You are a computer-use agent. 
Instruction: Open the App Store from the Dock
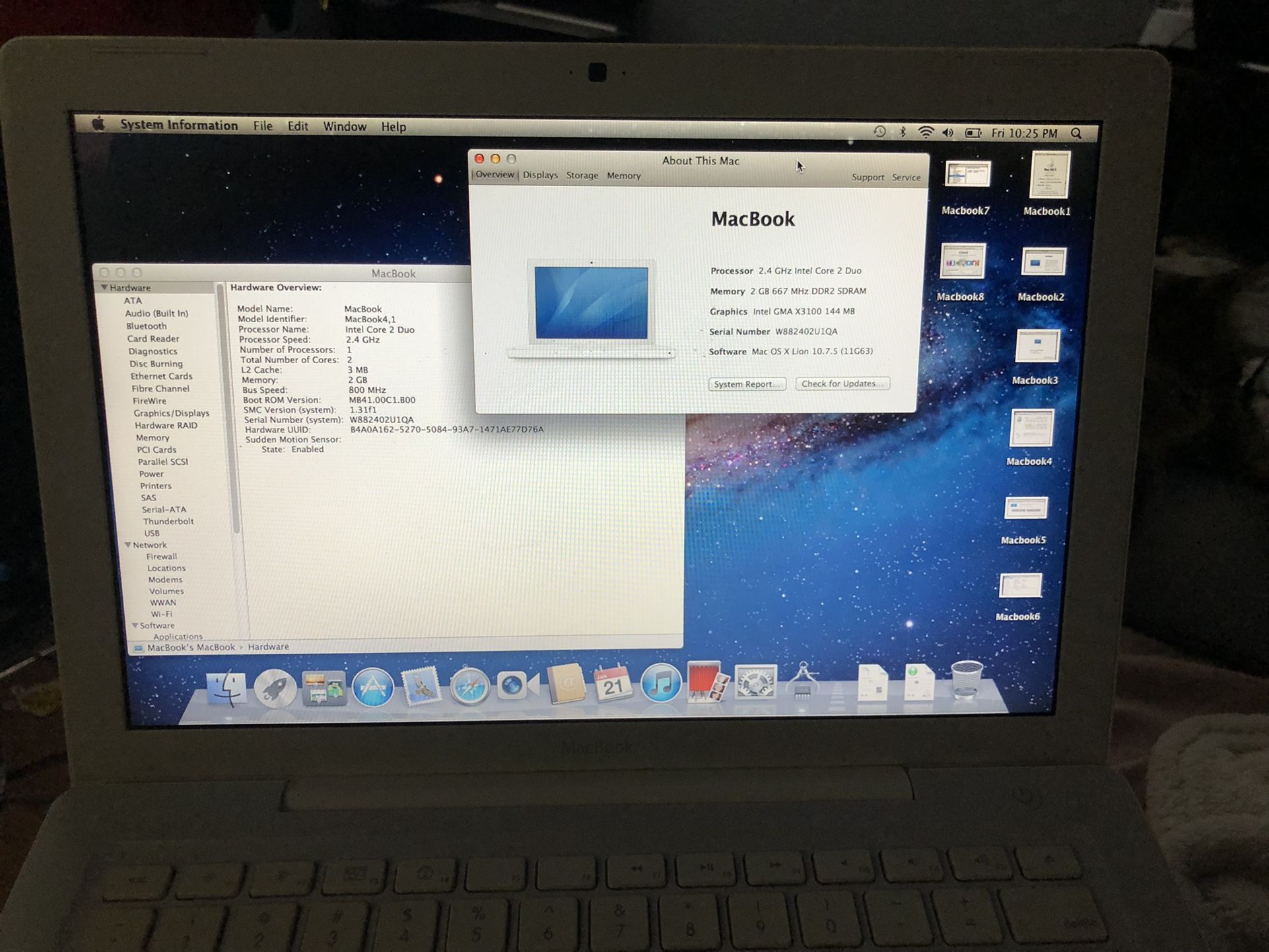[x=373, y=685]
